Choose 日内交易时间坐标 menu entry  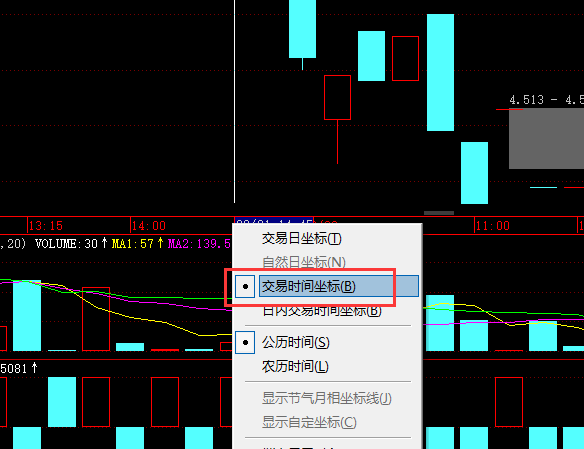point(322,310)
